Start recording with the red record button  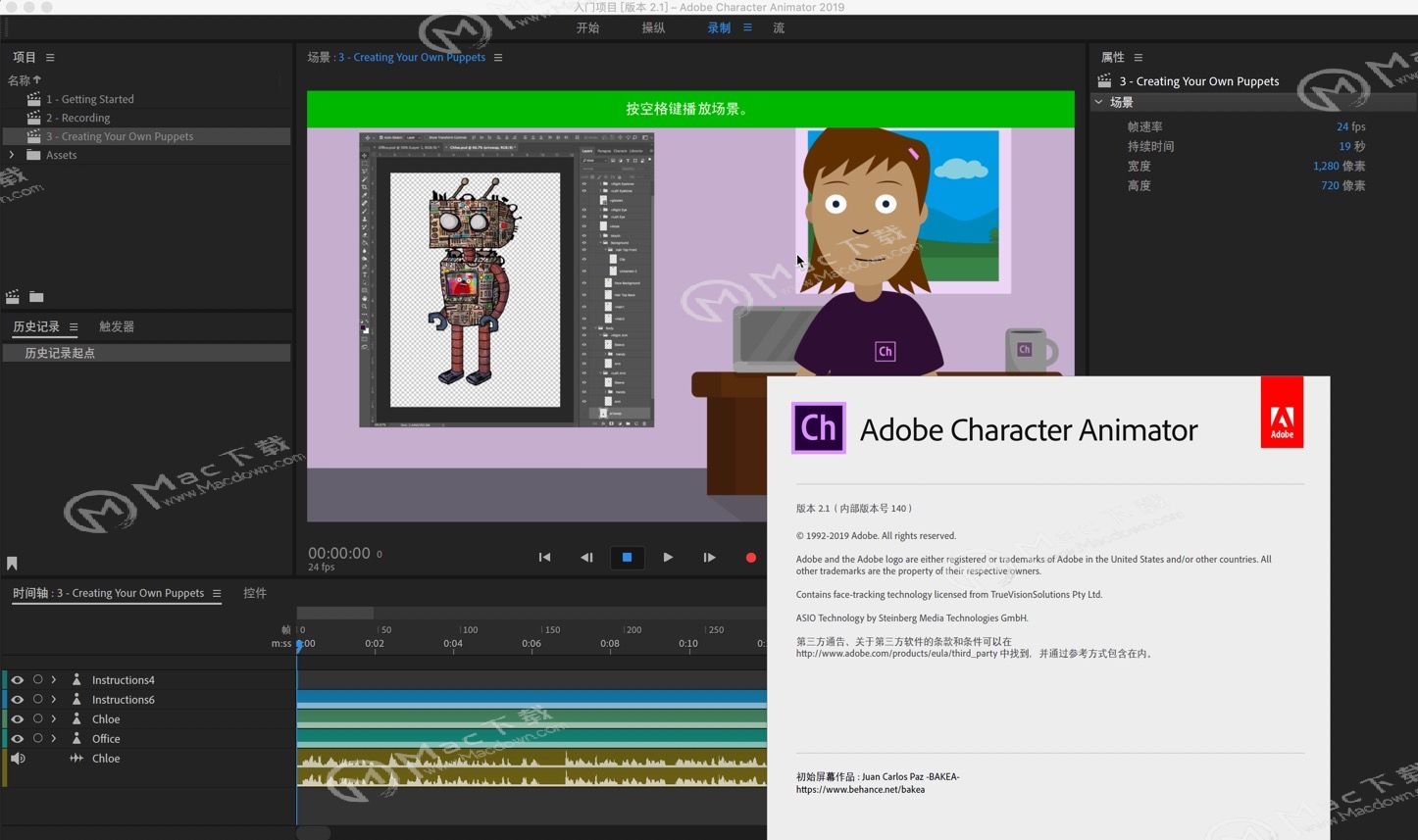tap(751, 558)
